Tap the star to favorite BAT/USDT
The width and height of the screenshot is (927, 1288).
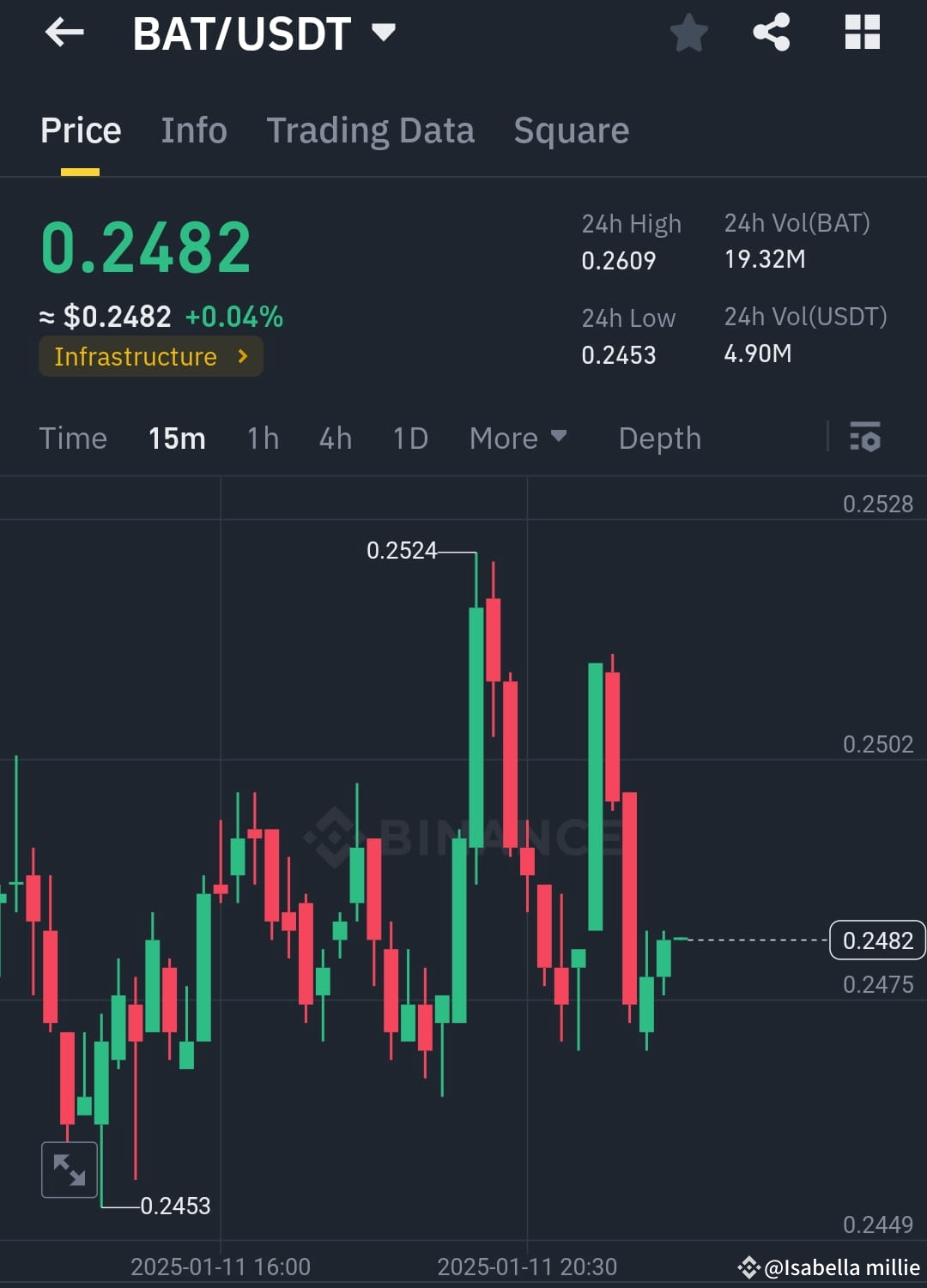point(688,33)
